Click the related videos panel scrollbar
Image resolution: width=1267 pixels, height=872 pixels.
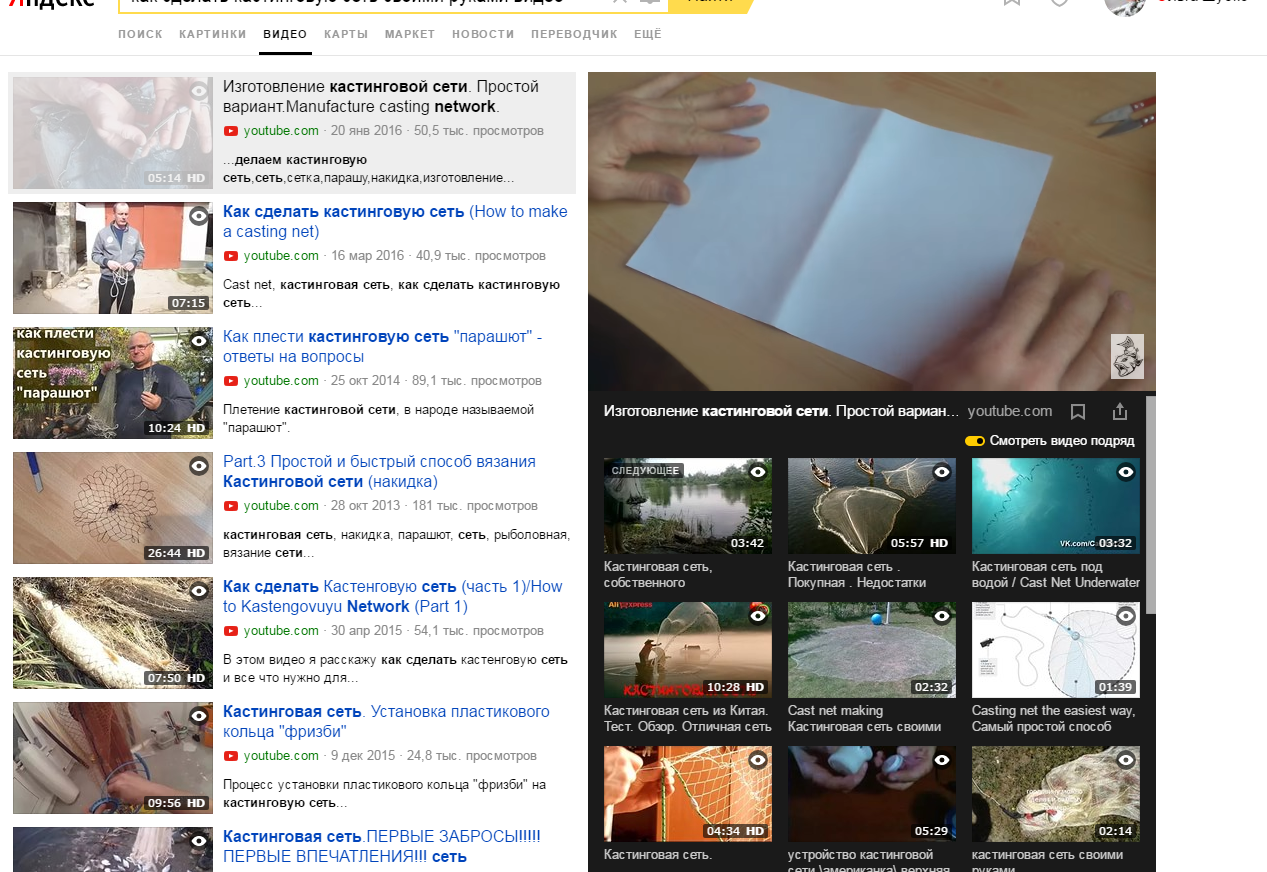1150,500
